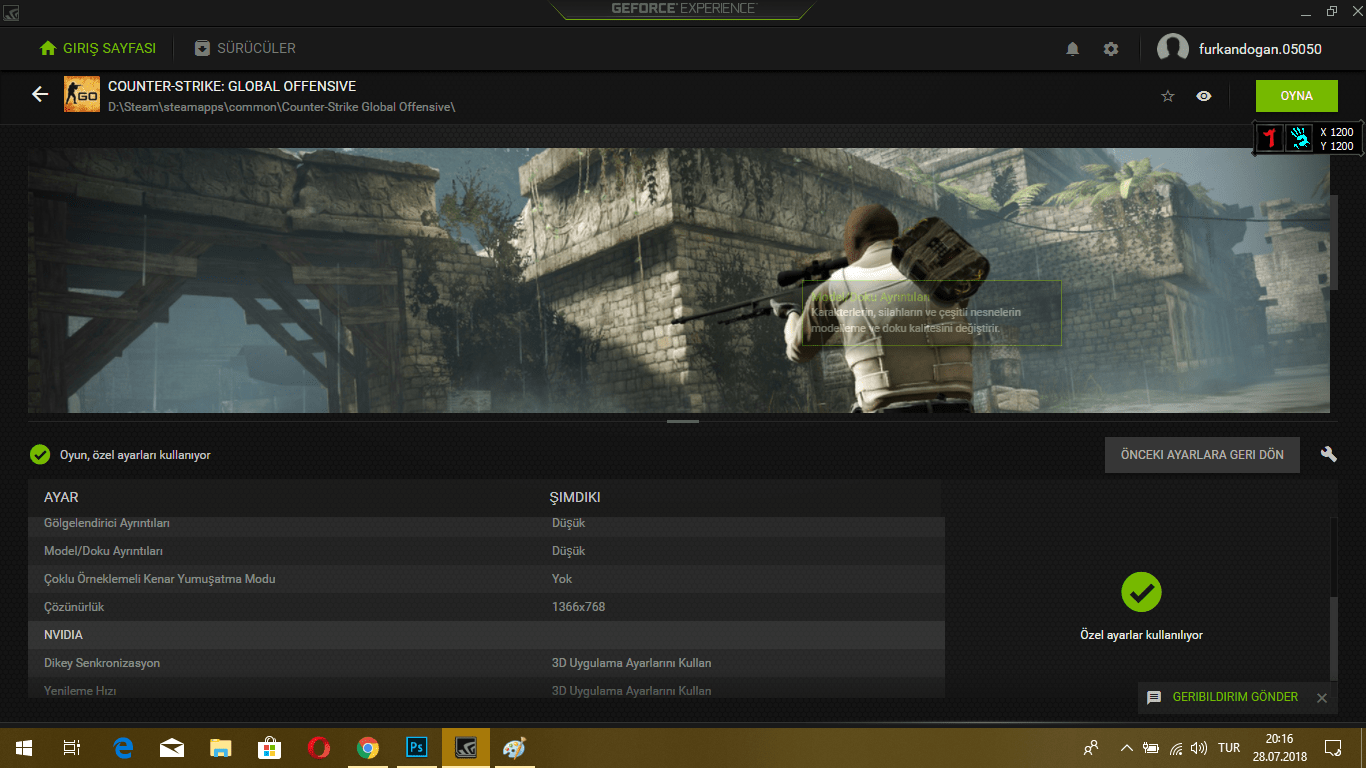Image resolution: width=1366 pixels, height=768 pixels.
Task: Open Microsoft Edge from the taskbar
Action: pyautogui.click(x=123, y=748)
